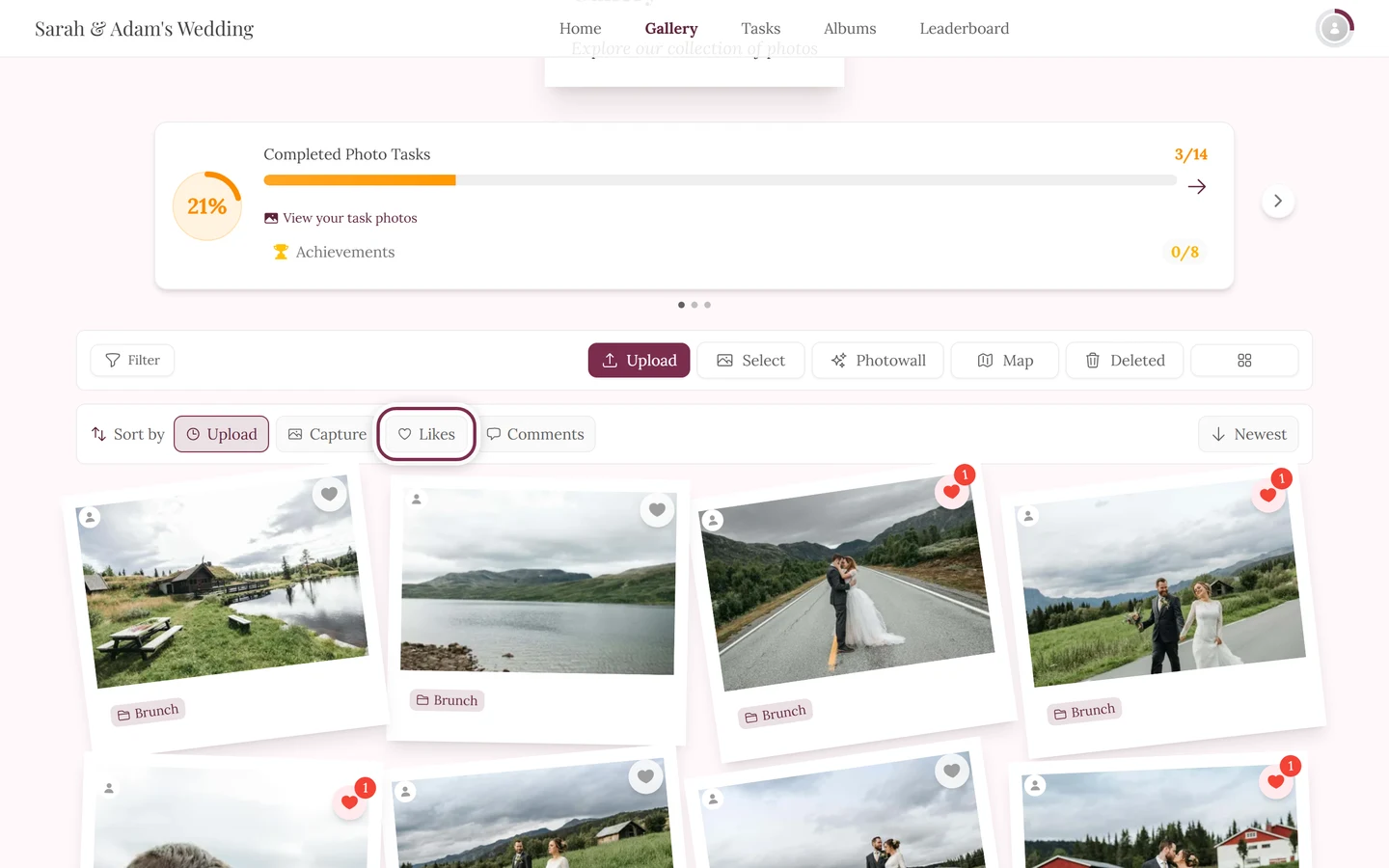Sort photos by Comments
1389x868 pixels.
pos(536,434)
